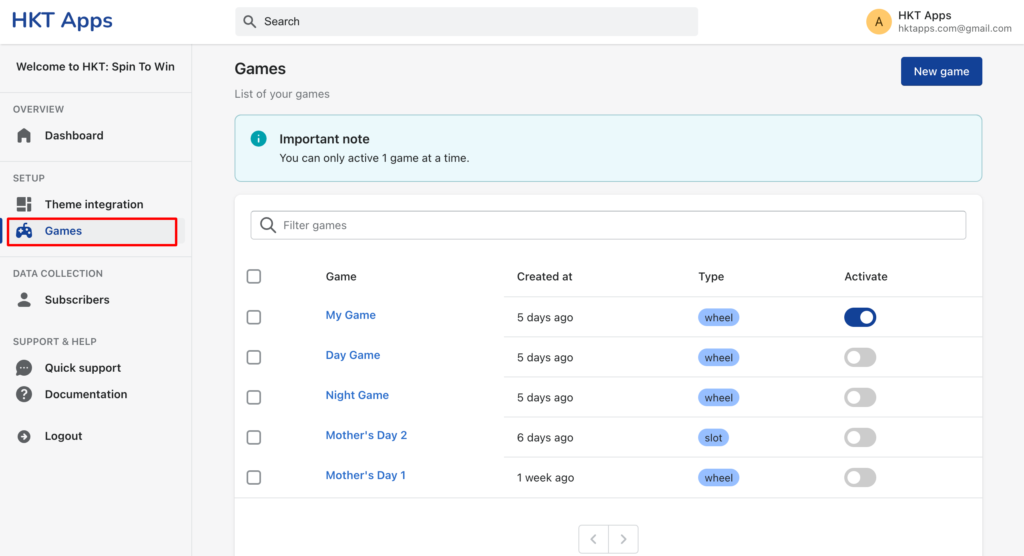Activate the Mother's Day 2 toggle
This screenshot has height=556, width=1024.
coord(860,438)
